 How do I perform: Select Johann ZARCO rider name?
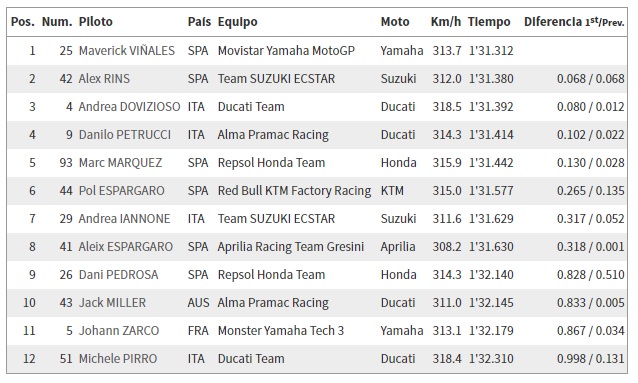(x=119, y=331)
